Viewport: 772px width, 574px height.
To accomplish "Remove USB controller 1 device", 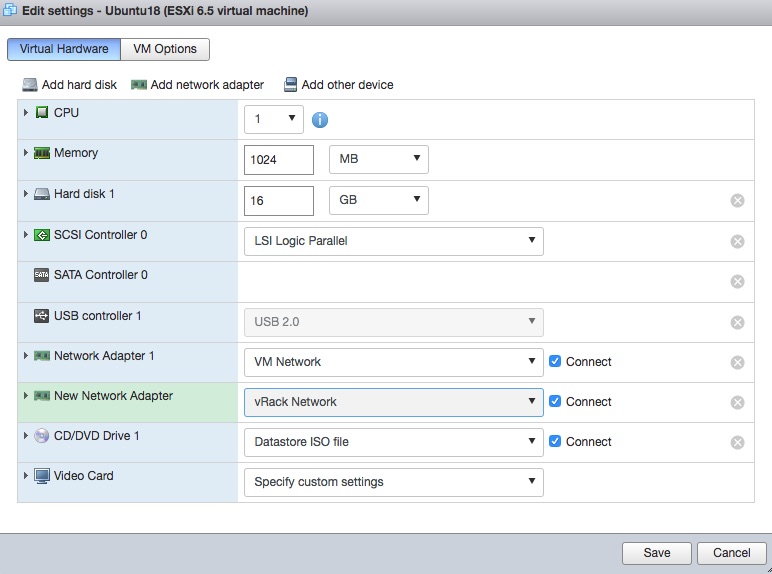I will coord(737,322).
